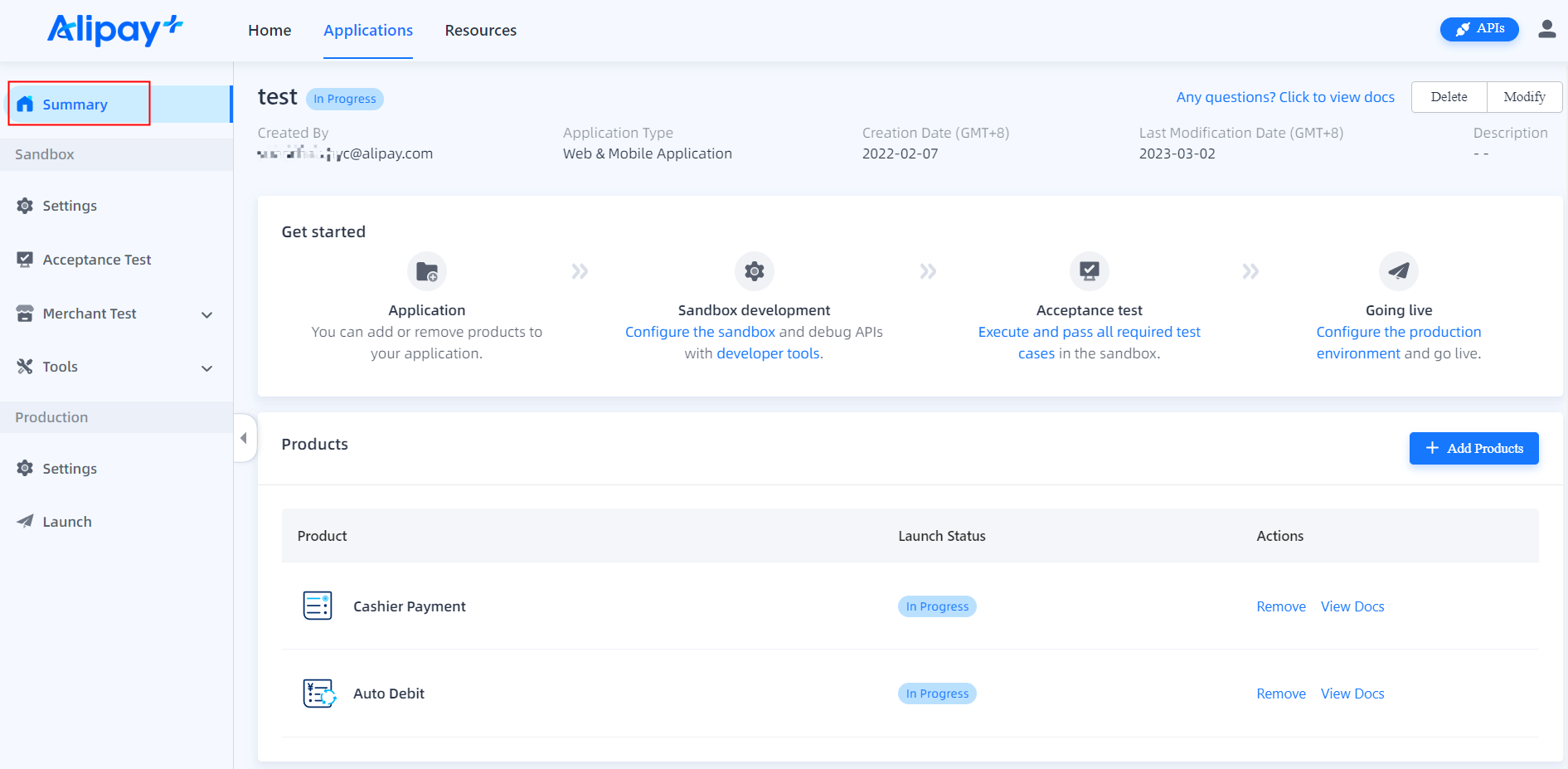1568x769 pixels.
Task: Expand the Tools sidebar section
Action: (206, 367)
